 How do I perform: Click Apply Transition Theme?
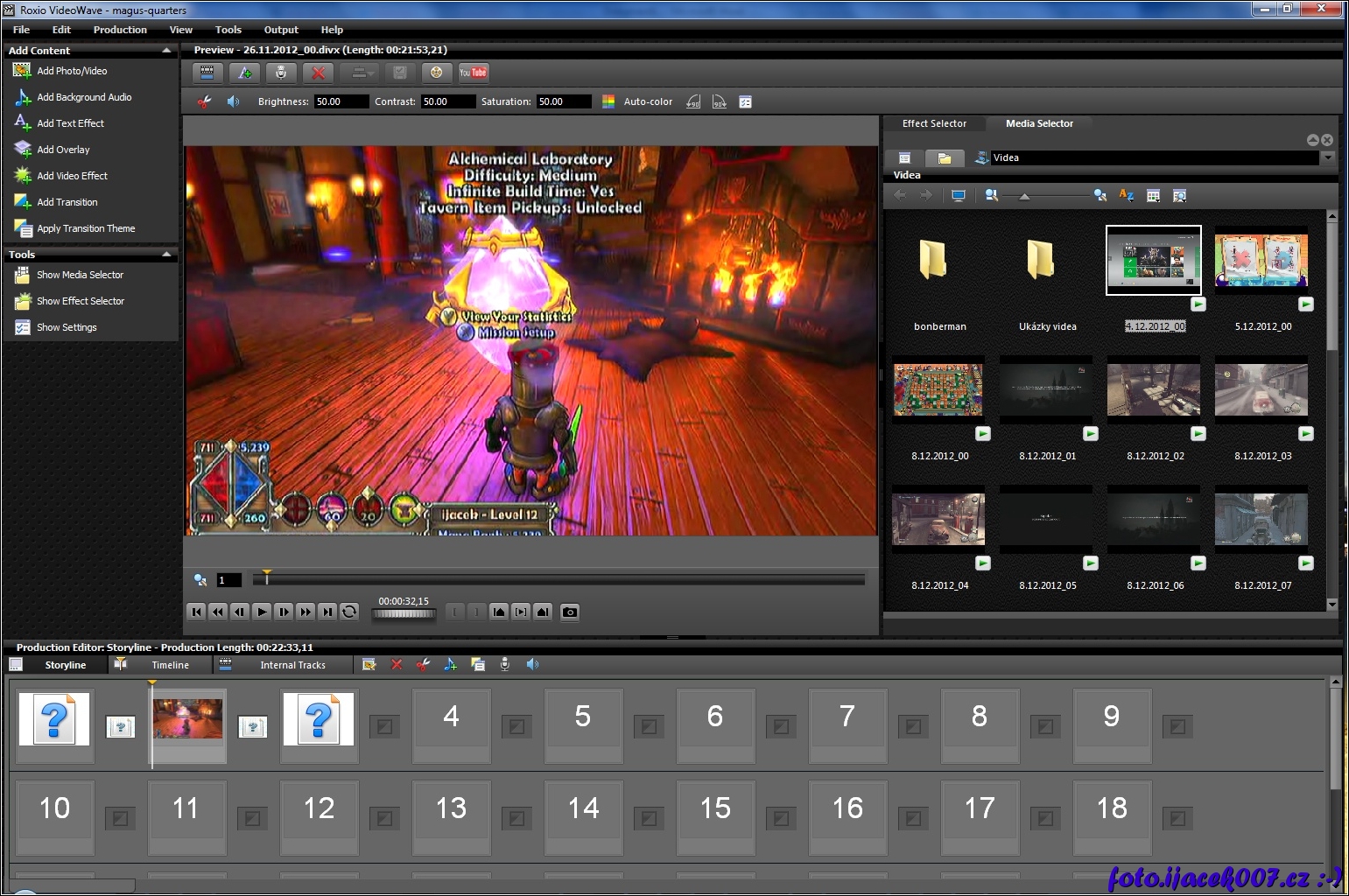[86, 228]
